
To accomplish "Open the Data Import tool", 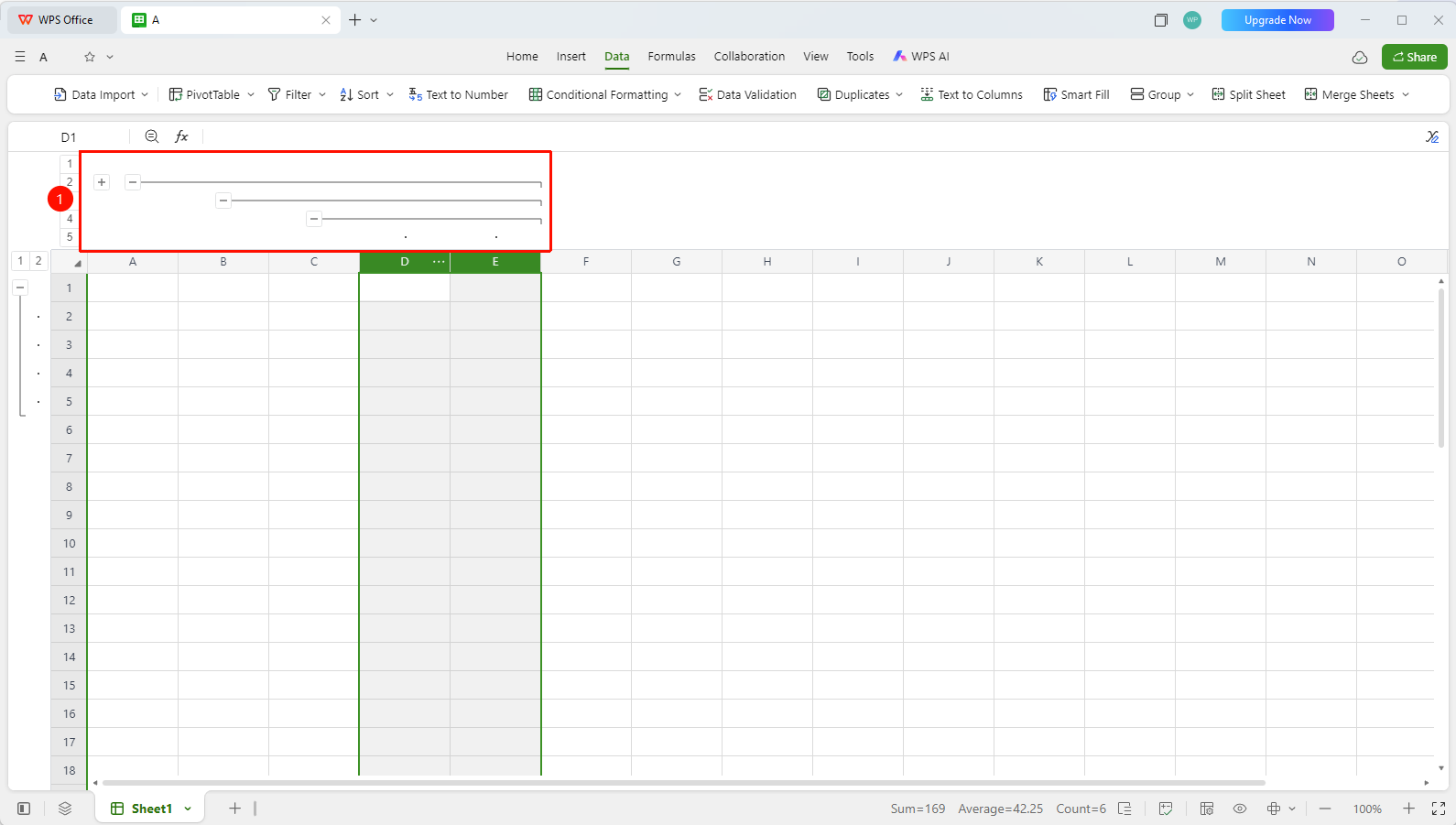I will coord(101,94).
